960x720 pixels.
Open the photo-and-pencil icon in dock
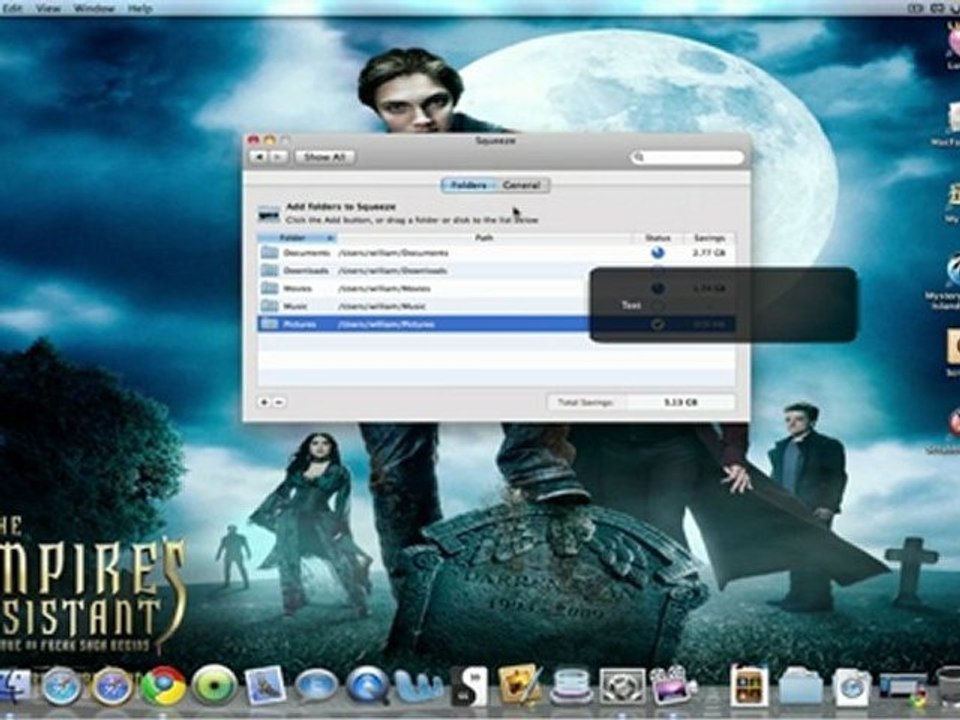pos(520,684)
